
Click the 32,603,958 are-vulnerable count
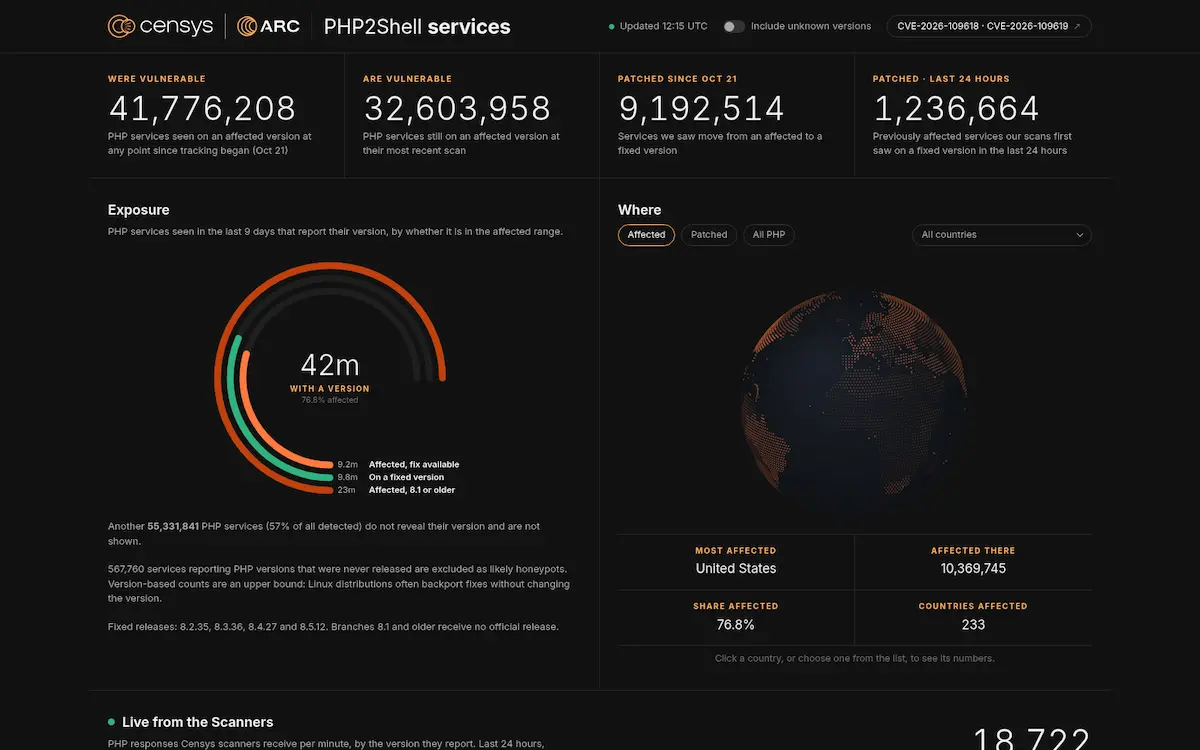click(458, 108)
